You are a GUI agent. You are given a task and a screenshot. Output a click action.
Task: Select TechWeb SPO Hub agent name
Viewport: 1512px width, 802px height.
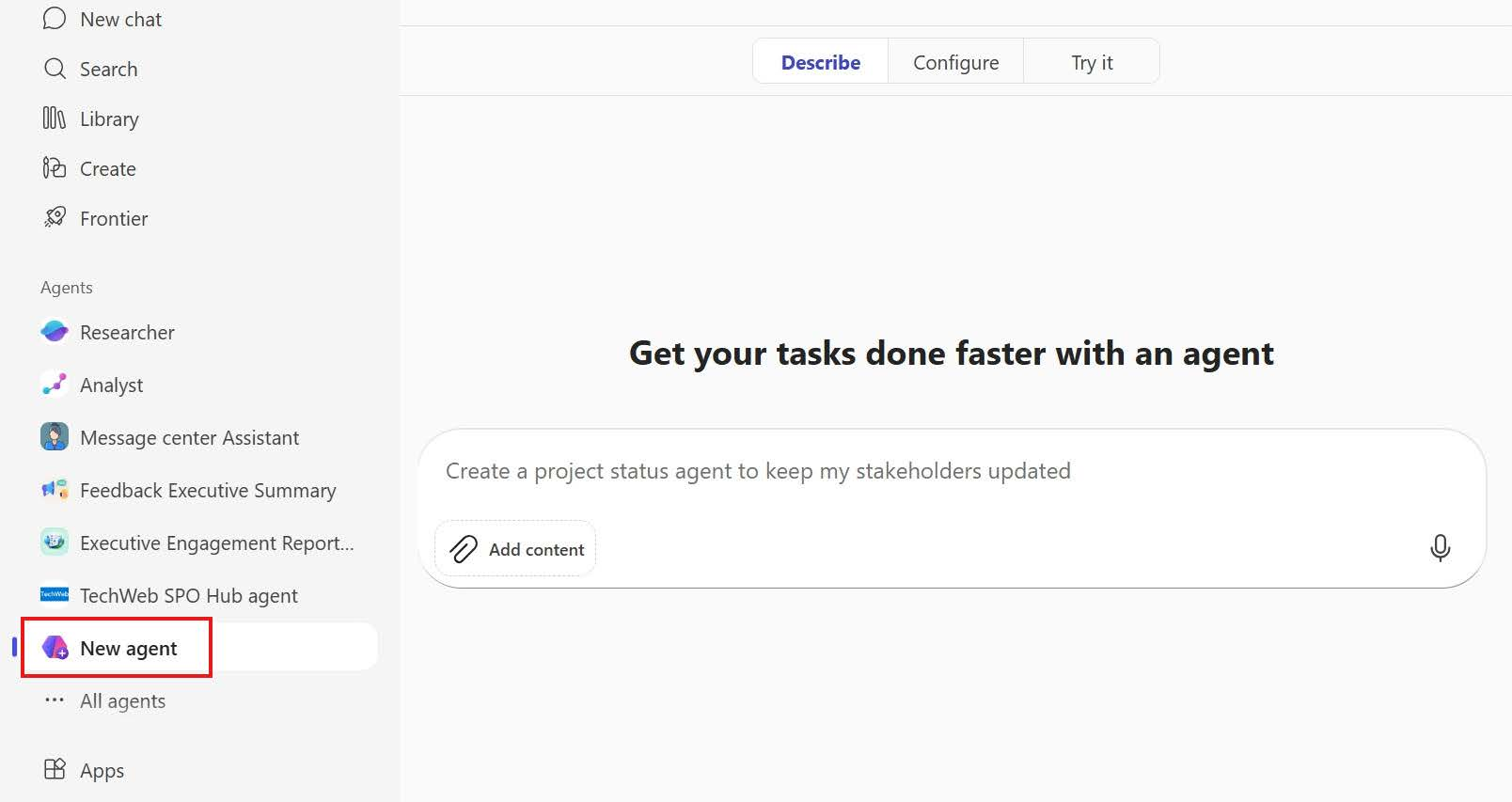[189, 596]
